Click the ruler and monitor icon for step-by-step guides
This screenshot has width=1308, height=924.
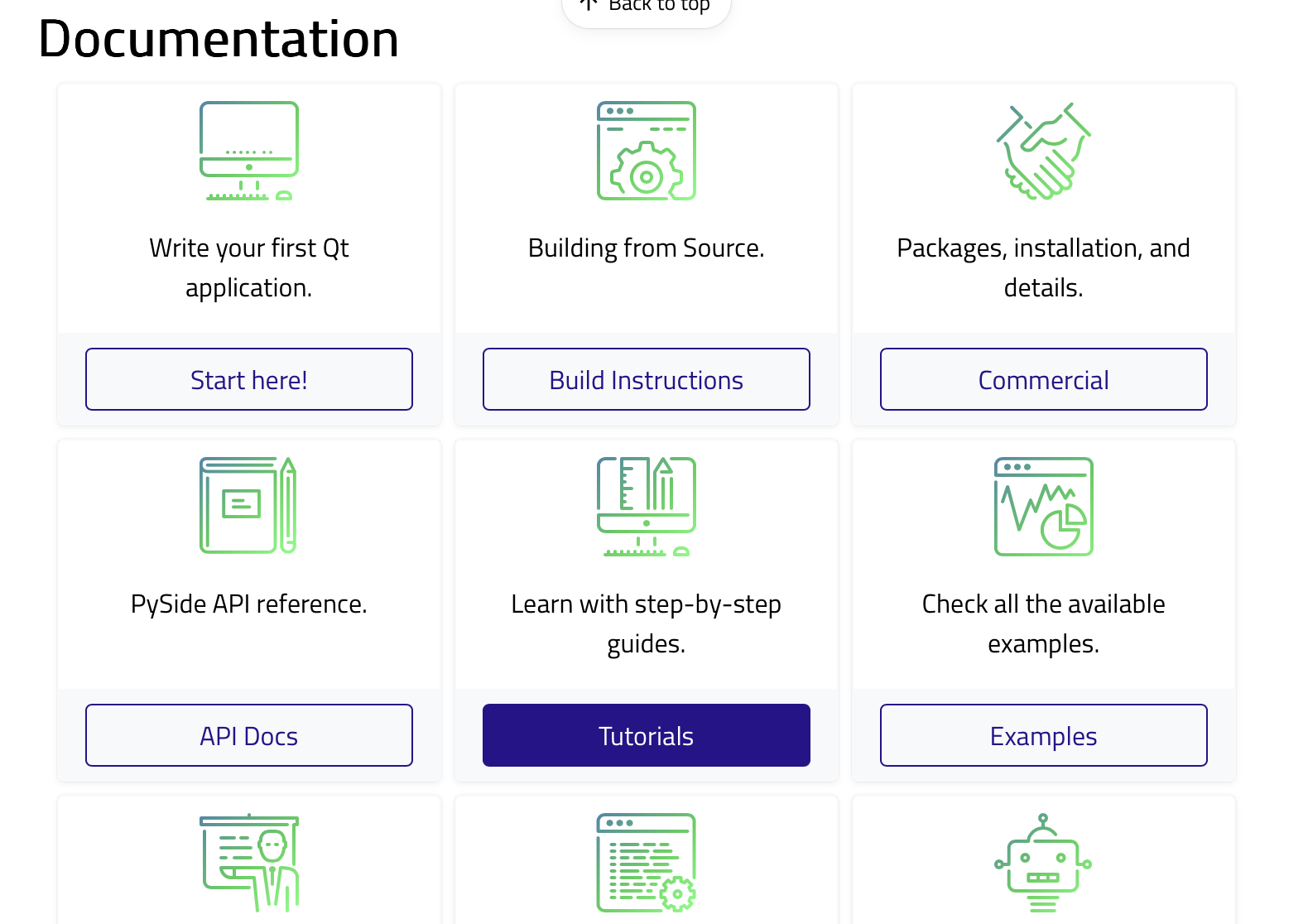[647, 506]
